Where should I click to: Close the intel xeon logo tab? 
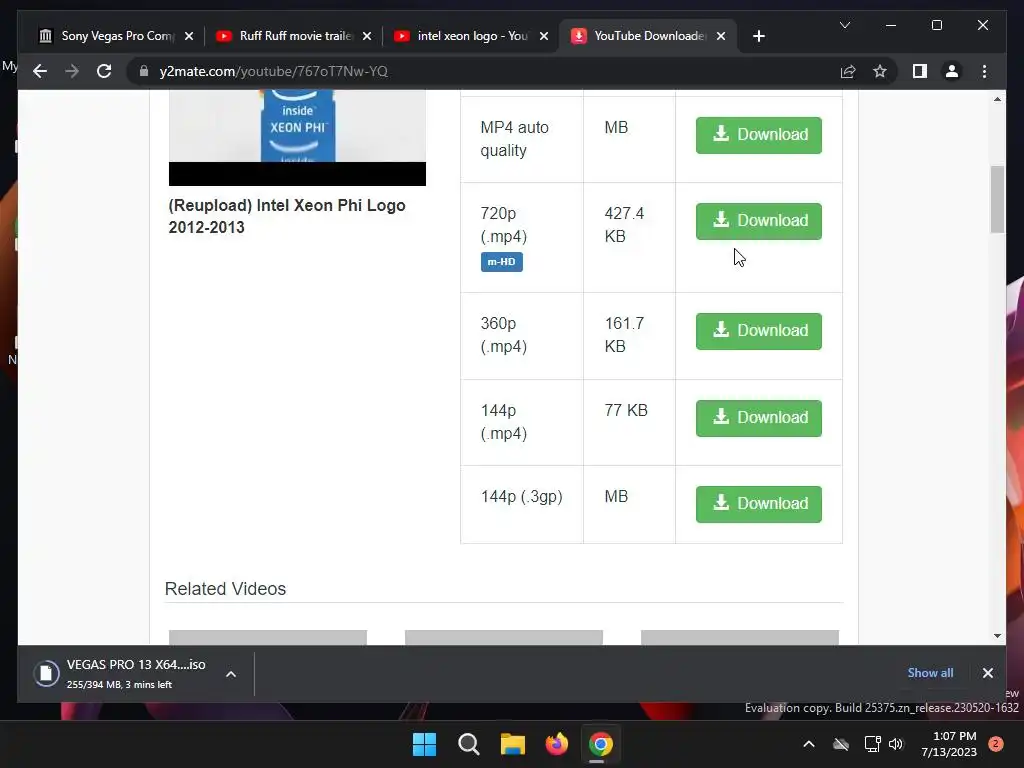[544, 36]
